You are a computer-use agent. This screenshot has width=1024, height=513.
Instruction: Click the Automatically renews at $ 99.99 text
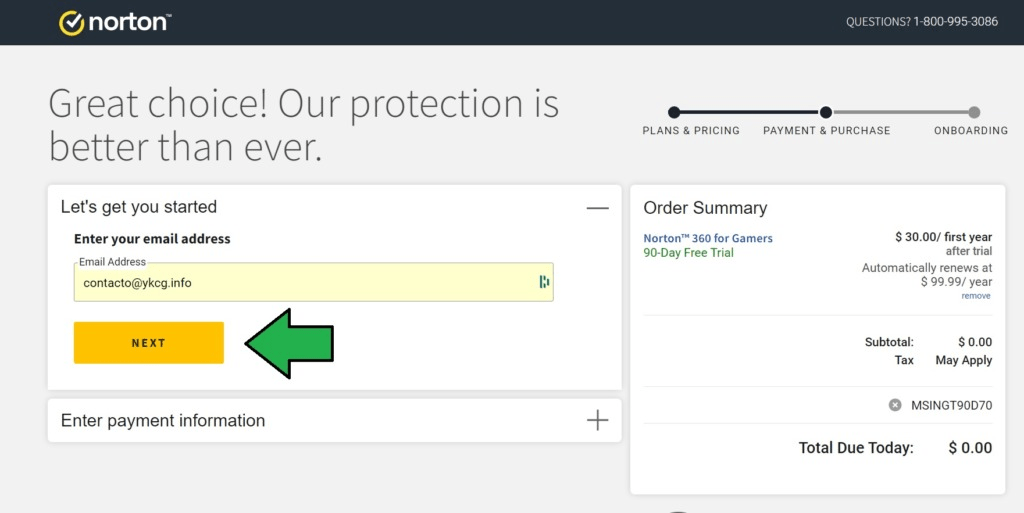pos(927,275)
